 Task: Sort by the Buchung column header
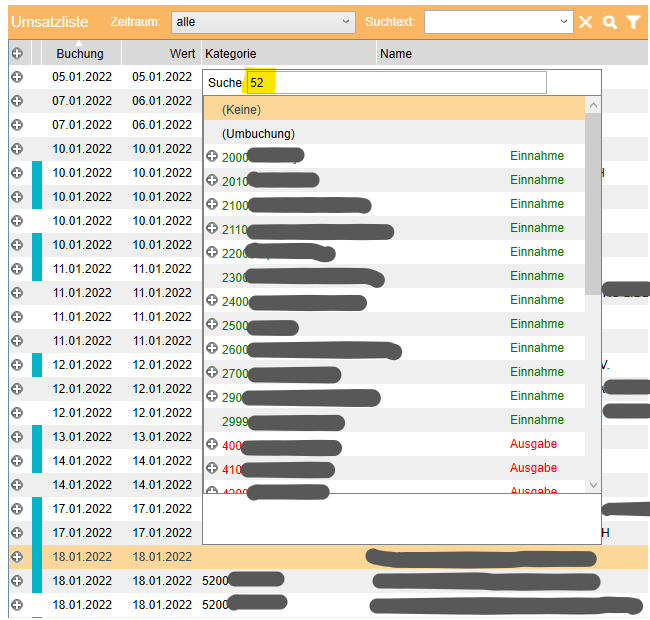pyautogui.click(x=80, y=53)
